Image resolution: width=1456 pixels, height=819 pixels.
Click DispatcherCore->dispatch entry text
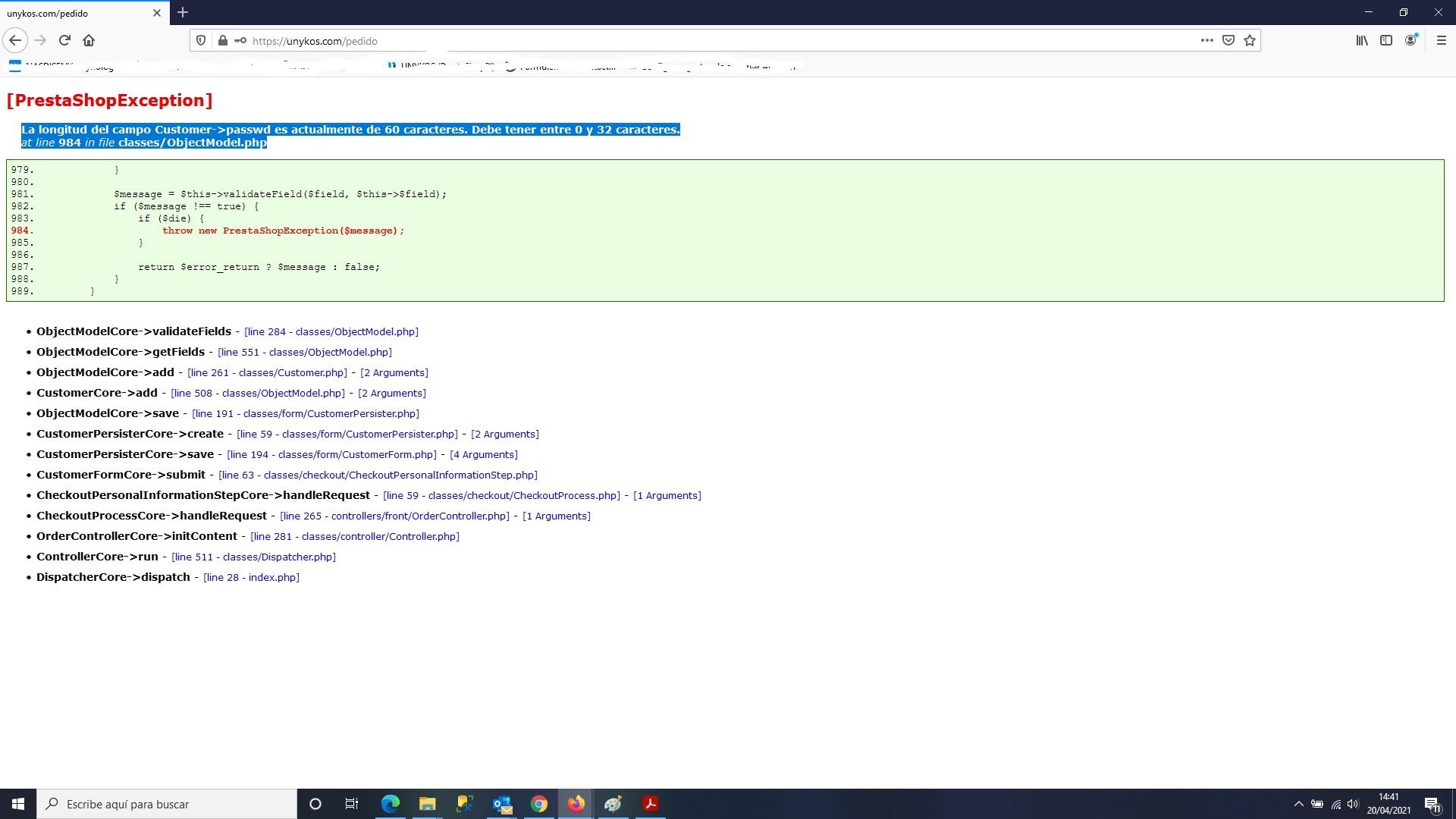113,577
